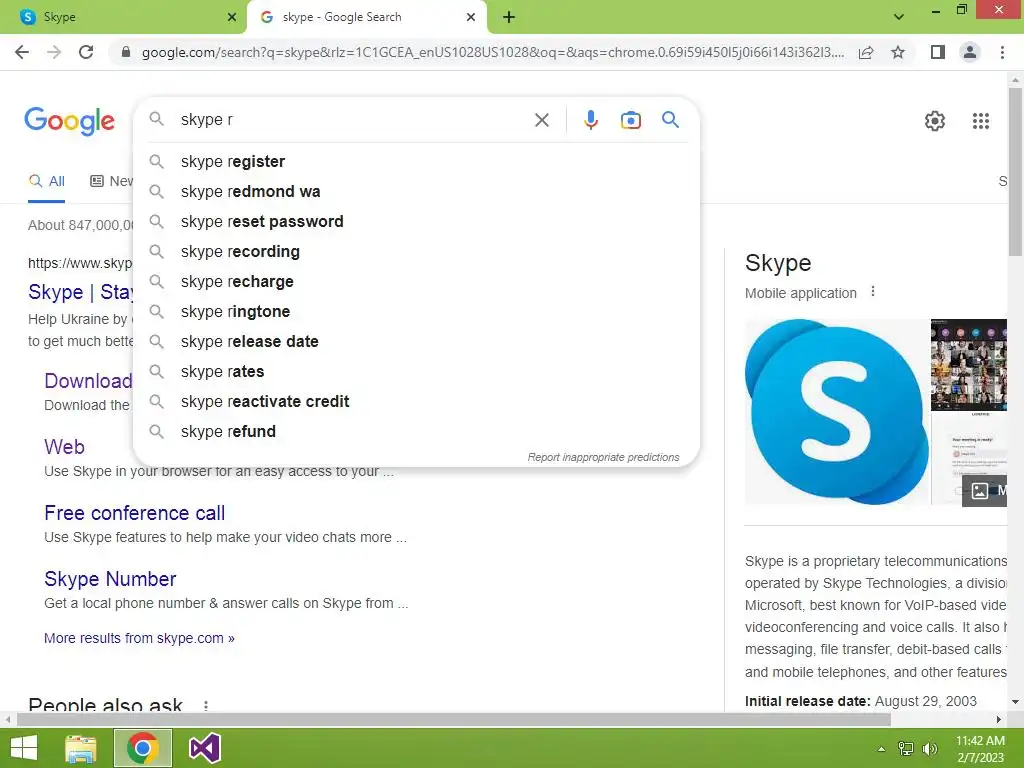Choose suggestion skype redmond wa
This screenshot has width=1024, height=768.
click(416, 191)
